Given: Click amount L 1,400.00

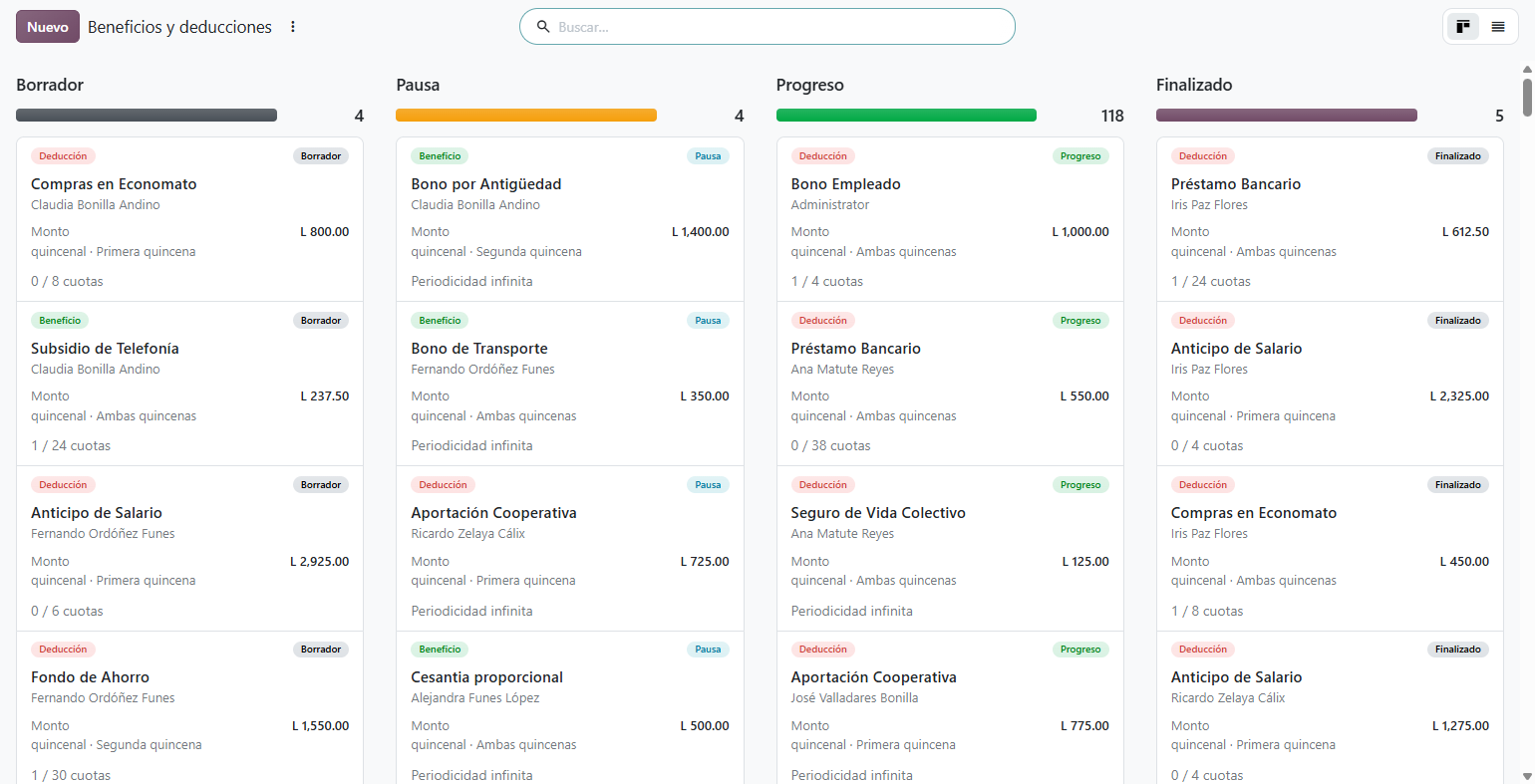Looking at the screenshot, I should point(701,232).
